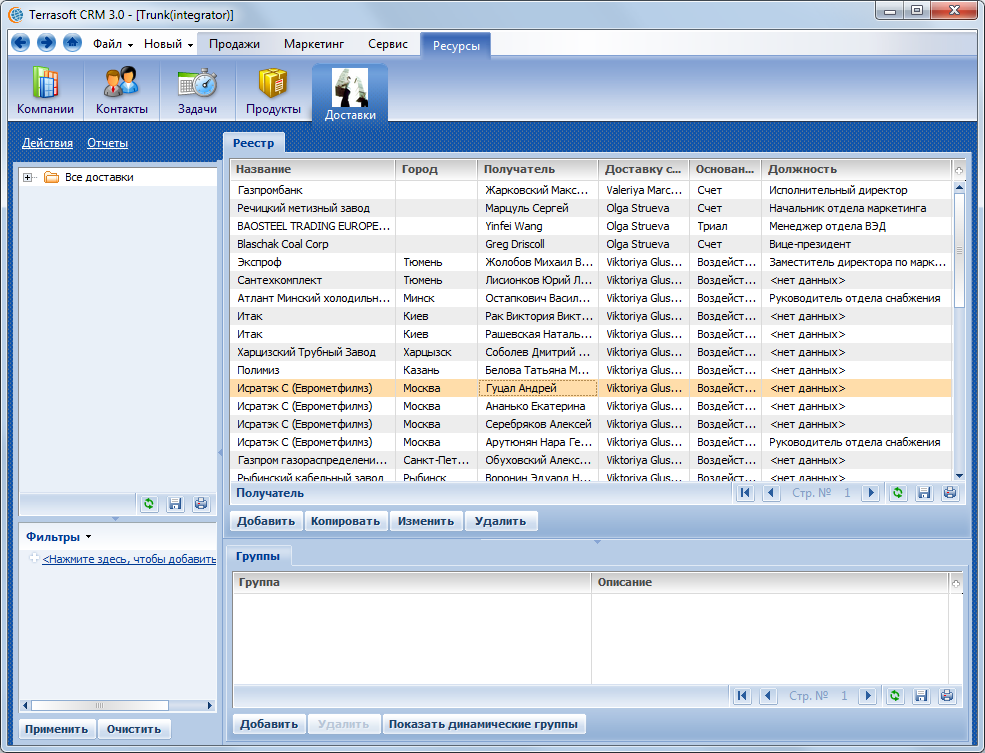The height and width of the screenshot is (753, 985).
Task: Select the Ресурсы tab
Action: (455, 45)
